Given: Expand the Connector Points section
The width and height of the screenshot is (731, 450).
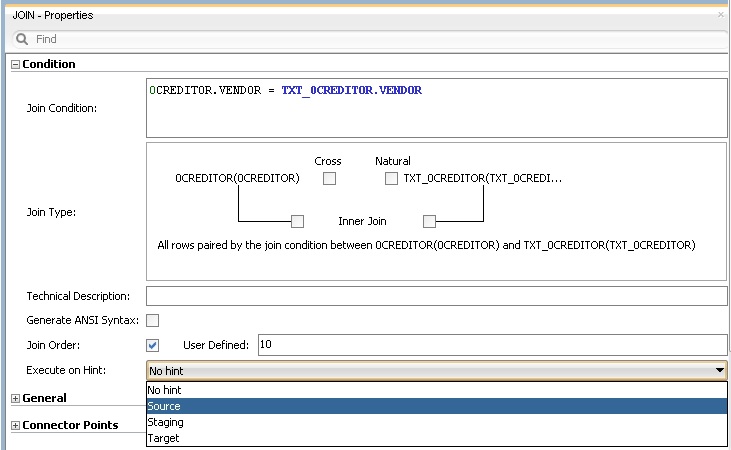Looking at the screenshot, I should [x=15, y=425].
